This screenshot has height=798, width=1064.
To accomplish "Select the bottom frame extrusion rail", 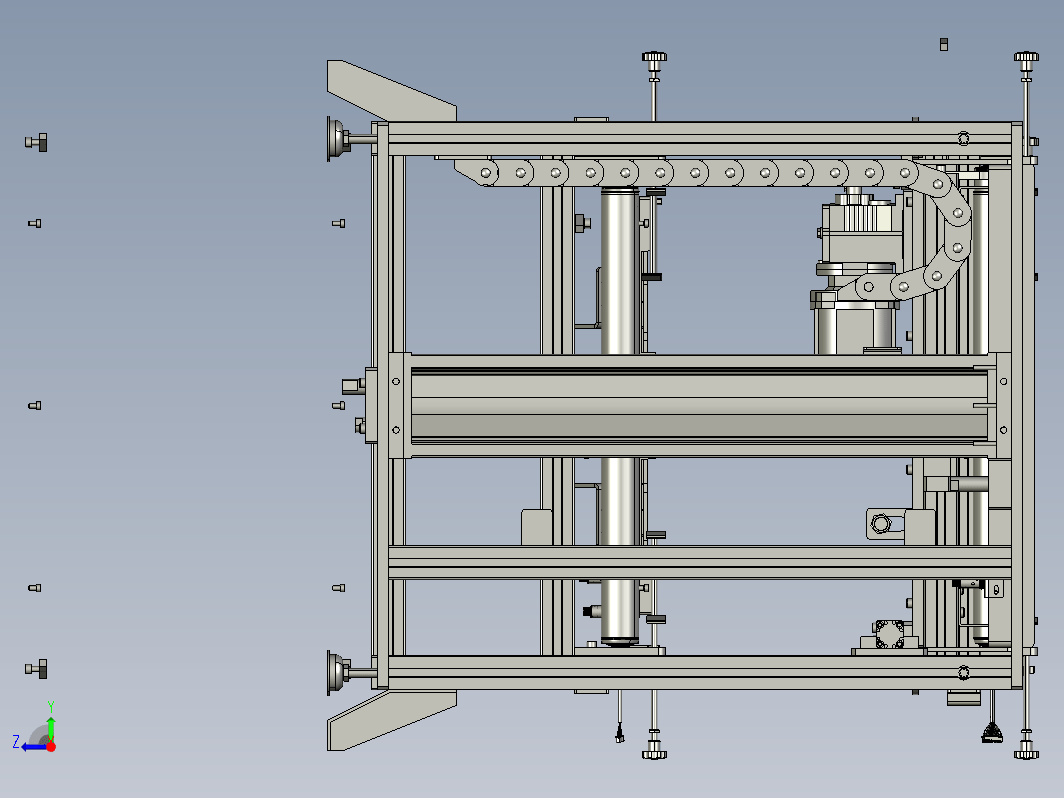I will (699, 672).
